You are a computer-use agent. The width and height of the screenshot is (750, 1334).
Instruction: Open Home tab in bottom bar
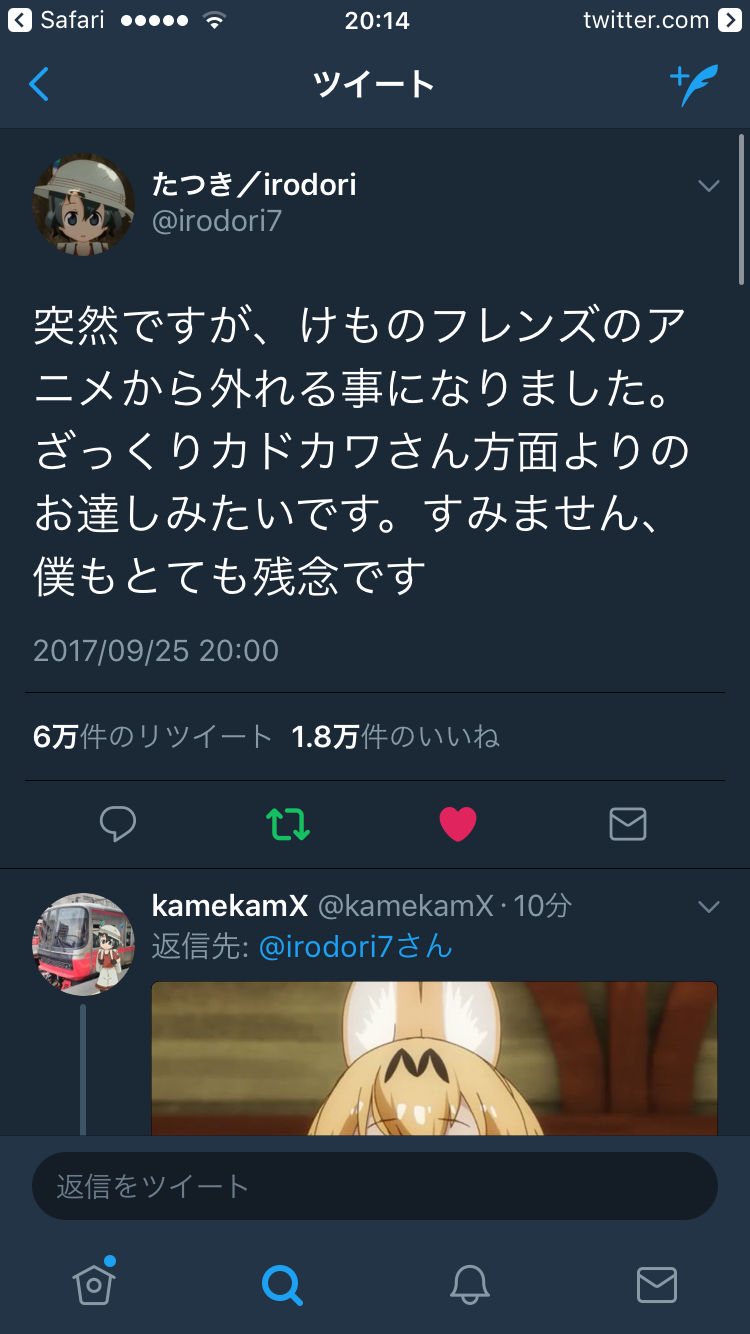(x=94, y=1282)
